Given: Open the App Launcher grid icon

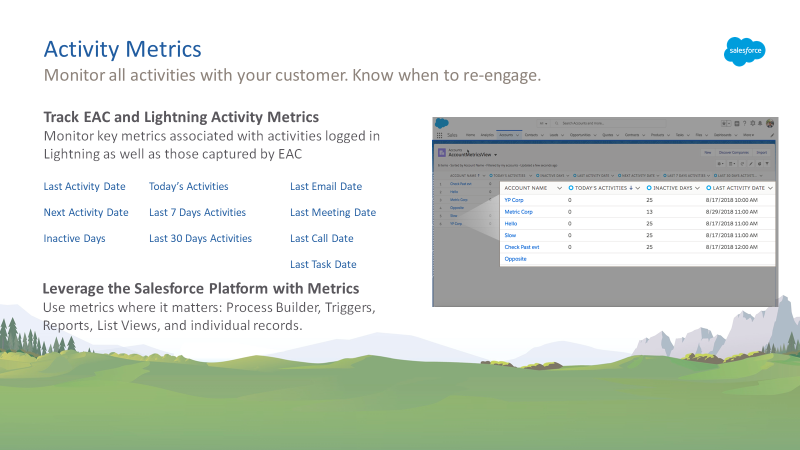Looking at the screenshot, I should 439,135.
